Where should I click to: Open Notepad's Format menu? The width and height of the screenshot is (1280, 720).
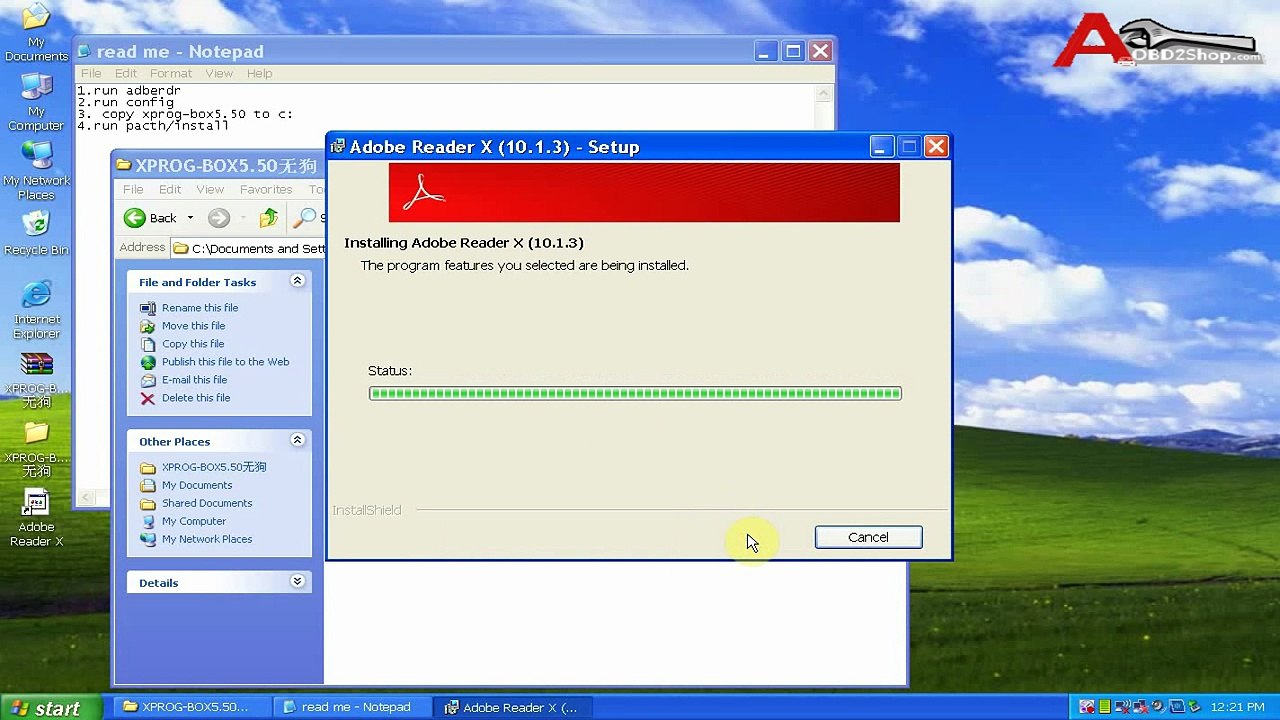click(171, 73)
